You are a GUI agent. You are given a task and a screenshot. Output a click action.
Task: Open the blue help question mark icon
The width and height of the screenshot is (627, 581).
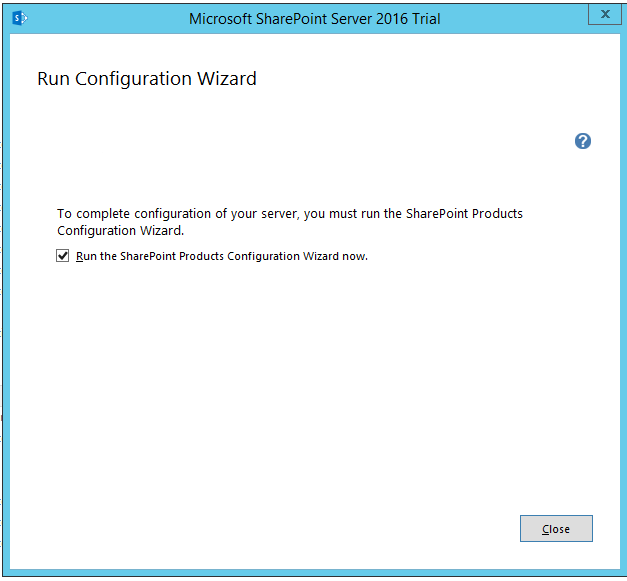point(583,141)
